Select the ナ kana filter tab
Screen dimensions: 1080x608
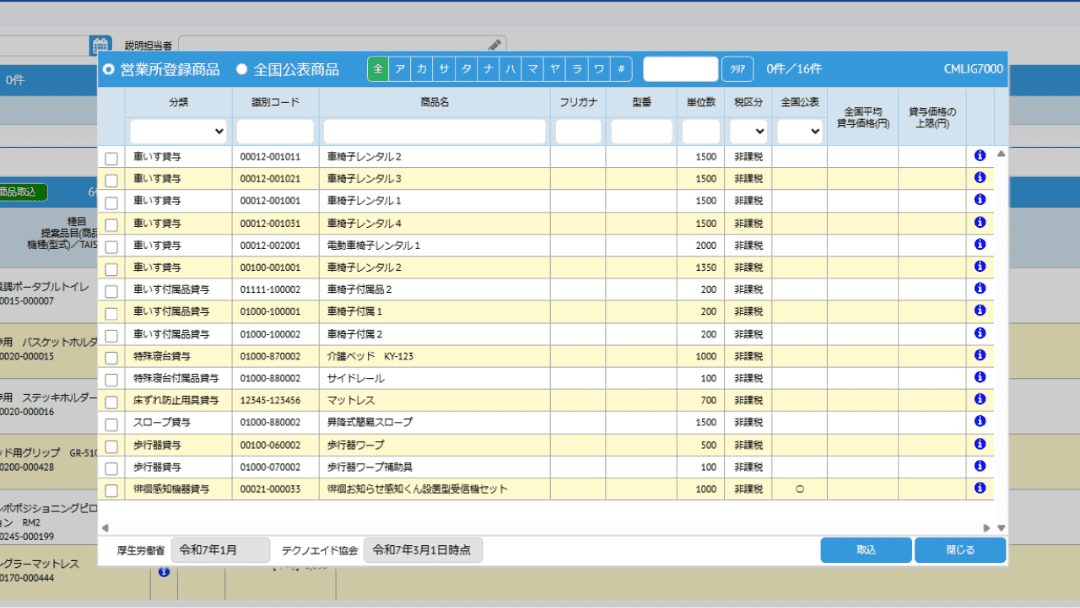pyautogui.click(x=488, y=69)
